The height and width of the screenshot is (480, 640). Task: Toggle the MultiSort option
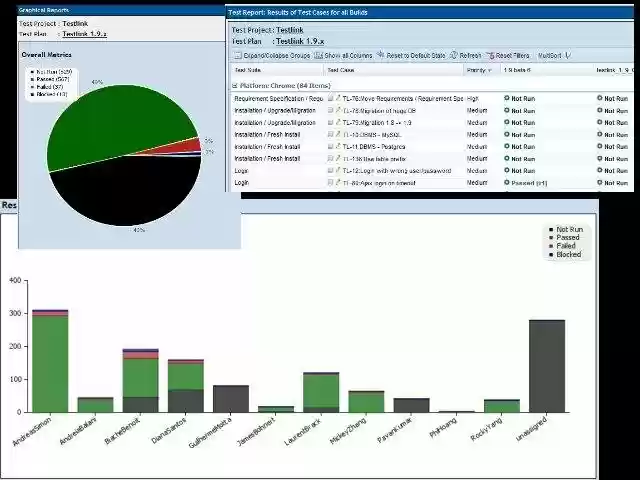(550, 56)
